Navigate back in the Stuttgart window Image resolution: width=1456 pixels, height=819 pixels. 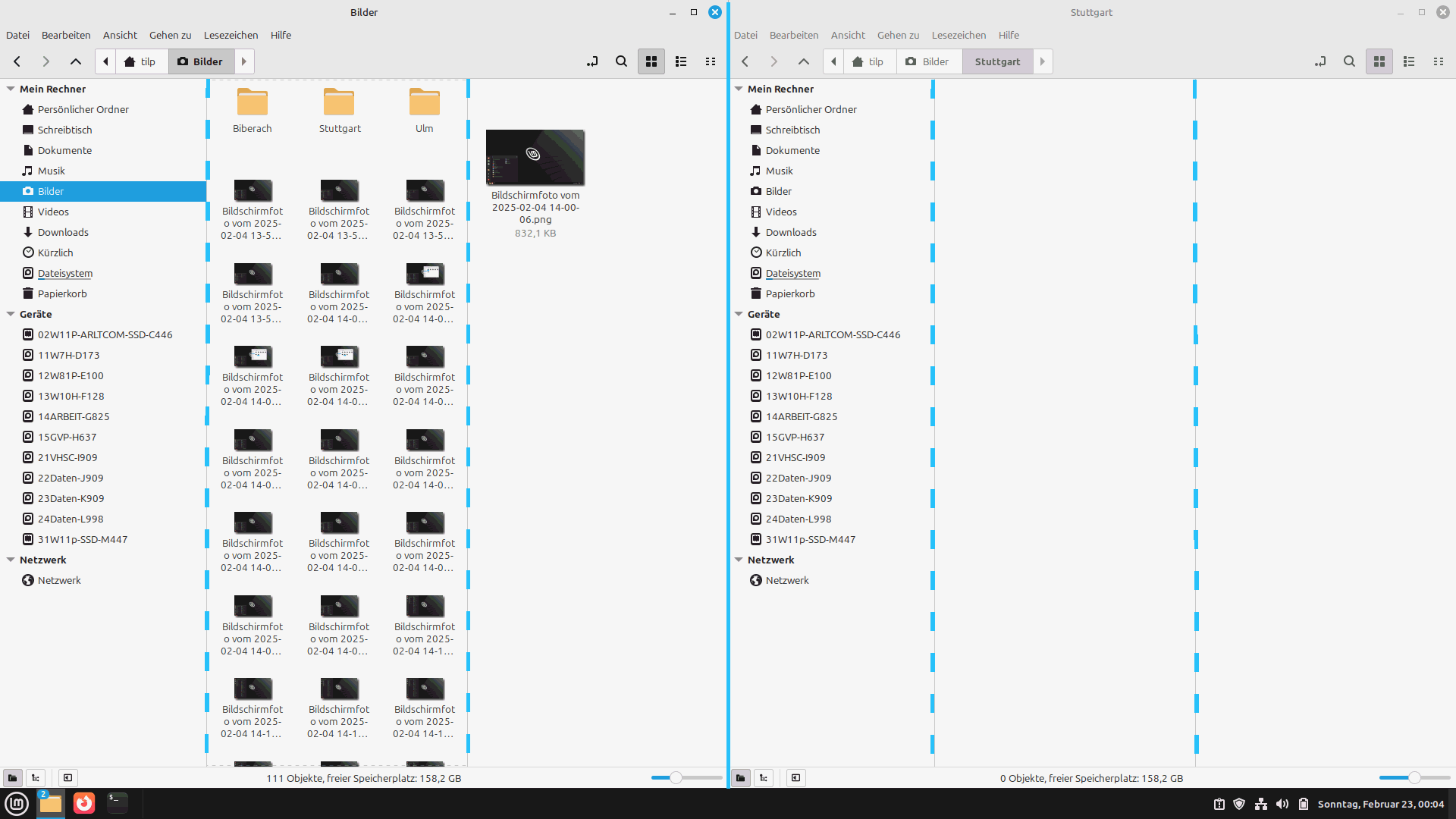(x=745, y=61)
